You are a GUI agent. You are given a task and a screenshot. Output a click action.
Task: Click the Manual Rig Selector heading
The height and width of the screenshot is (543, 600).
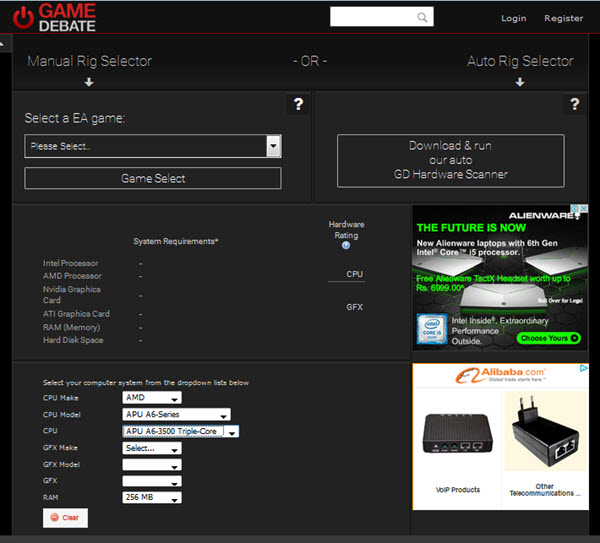coord(90,61)
